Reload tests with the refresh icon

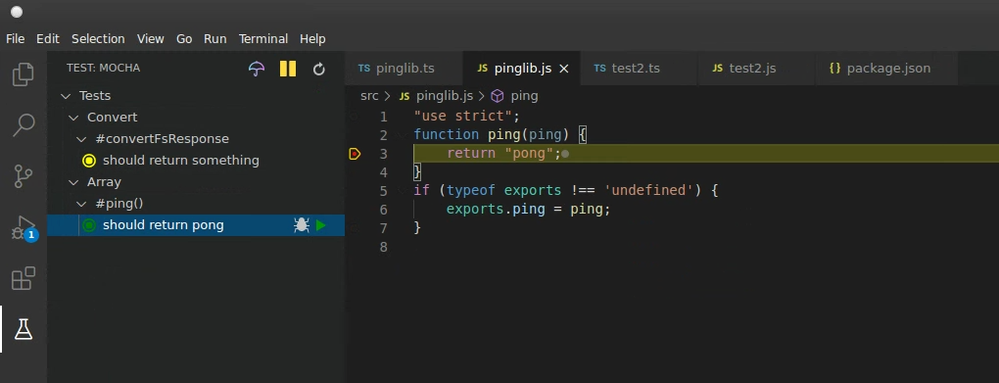point(319,69)
